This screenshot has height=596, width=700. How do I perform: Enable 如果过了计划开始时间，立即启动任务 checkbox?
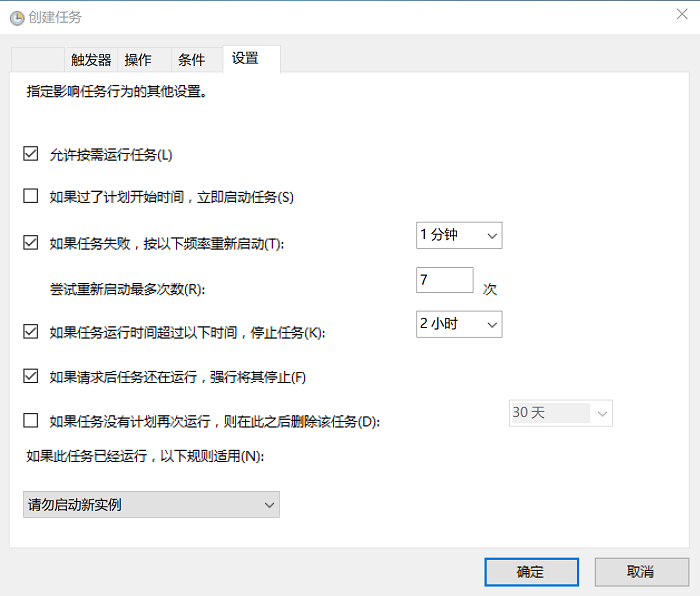[31, 196]
